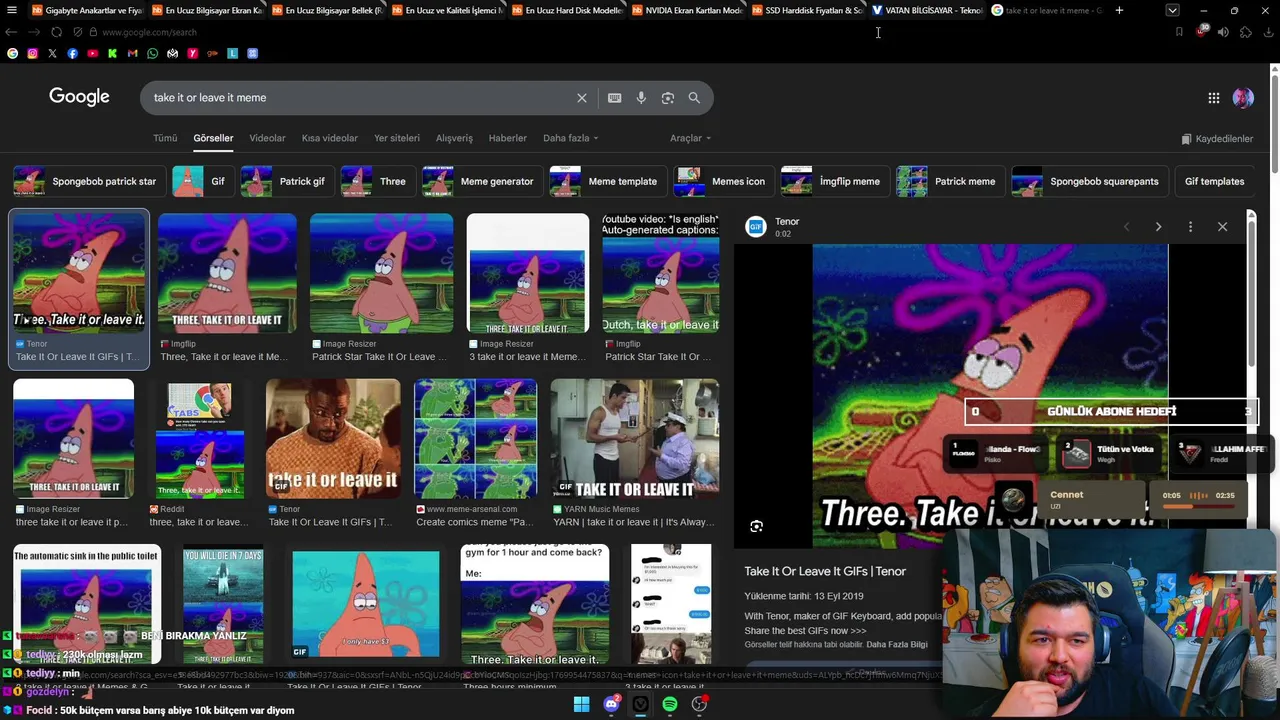
Task: Open the Araçlar tools dropdown
Action: 690,138
